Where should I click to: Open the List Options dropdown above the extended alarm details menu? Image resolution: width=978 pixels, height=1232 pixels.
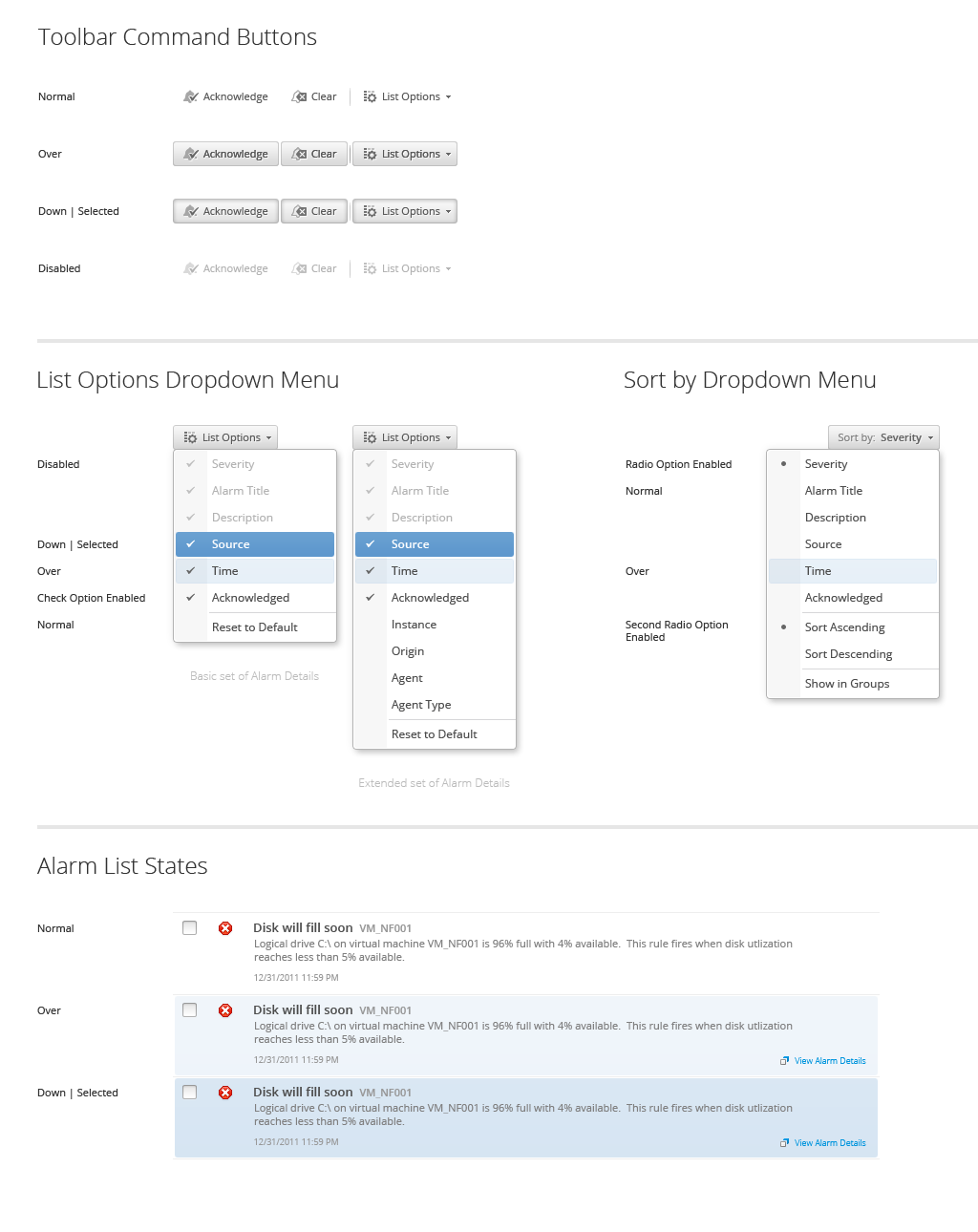point(405,437)
